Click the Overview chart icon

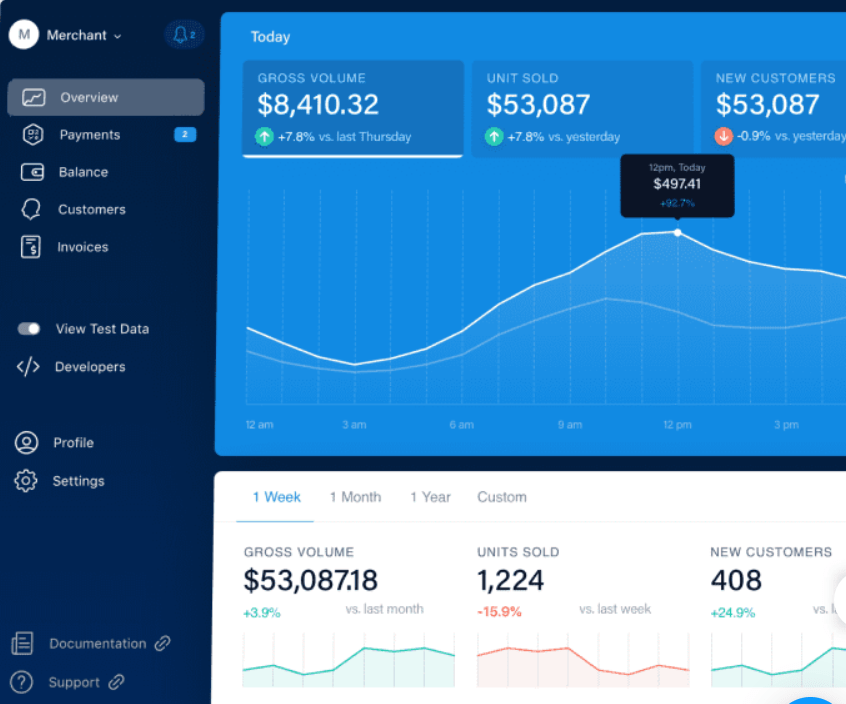pyautogui.click(x=33, y=98)
